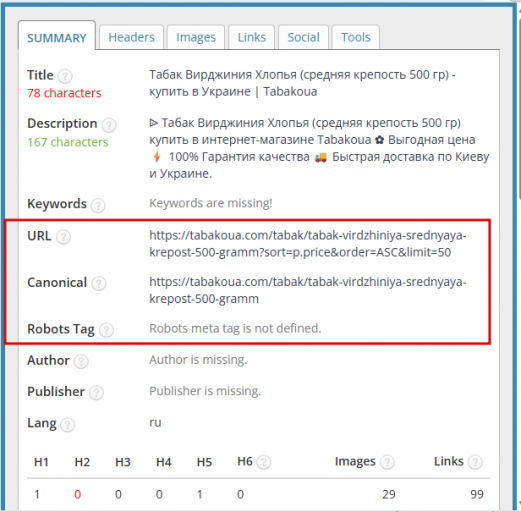Click the 'Keywords are missing!' message
This screenshot has height=512, width=521.
(x=211, y=203)
